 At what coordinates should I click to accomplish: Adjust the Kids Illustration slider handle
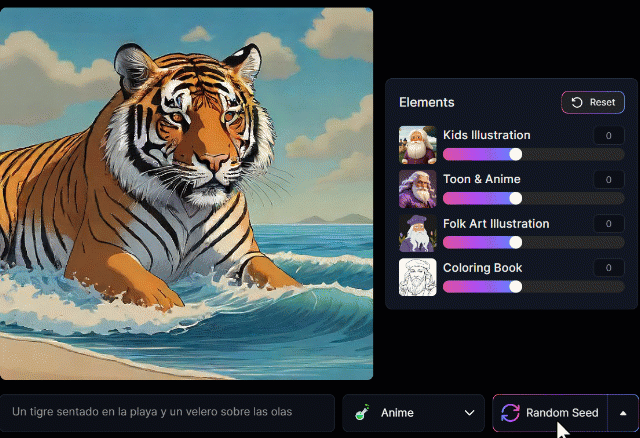[516, 154]
